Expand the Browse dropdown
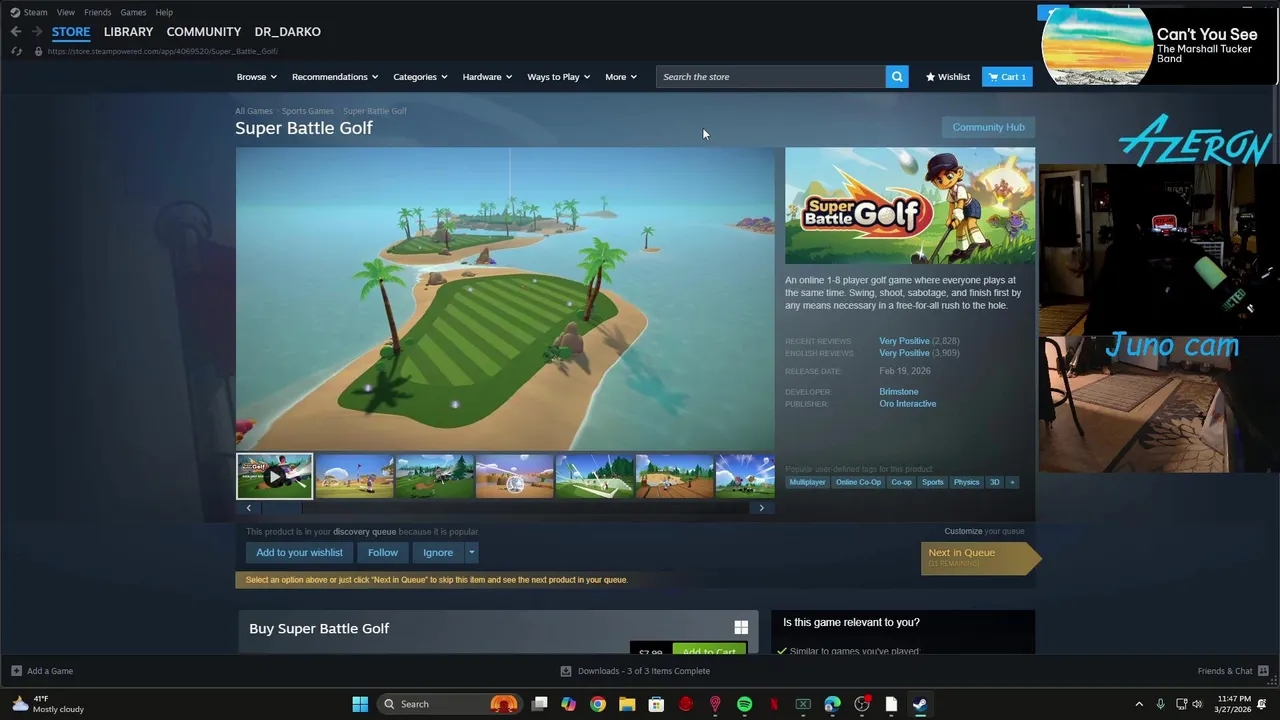 pos(256,77)
